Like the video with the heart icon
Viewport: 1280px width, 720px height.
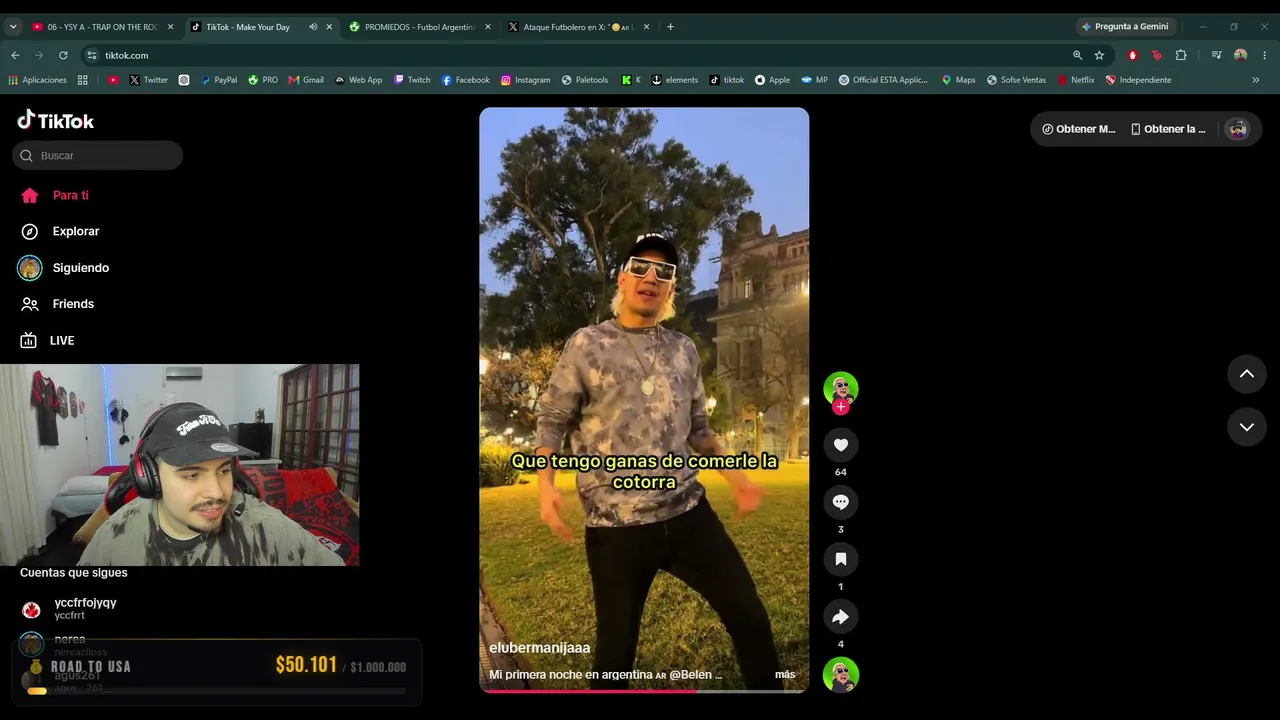pos(840,445)
